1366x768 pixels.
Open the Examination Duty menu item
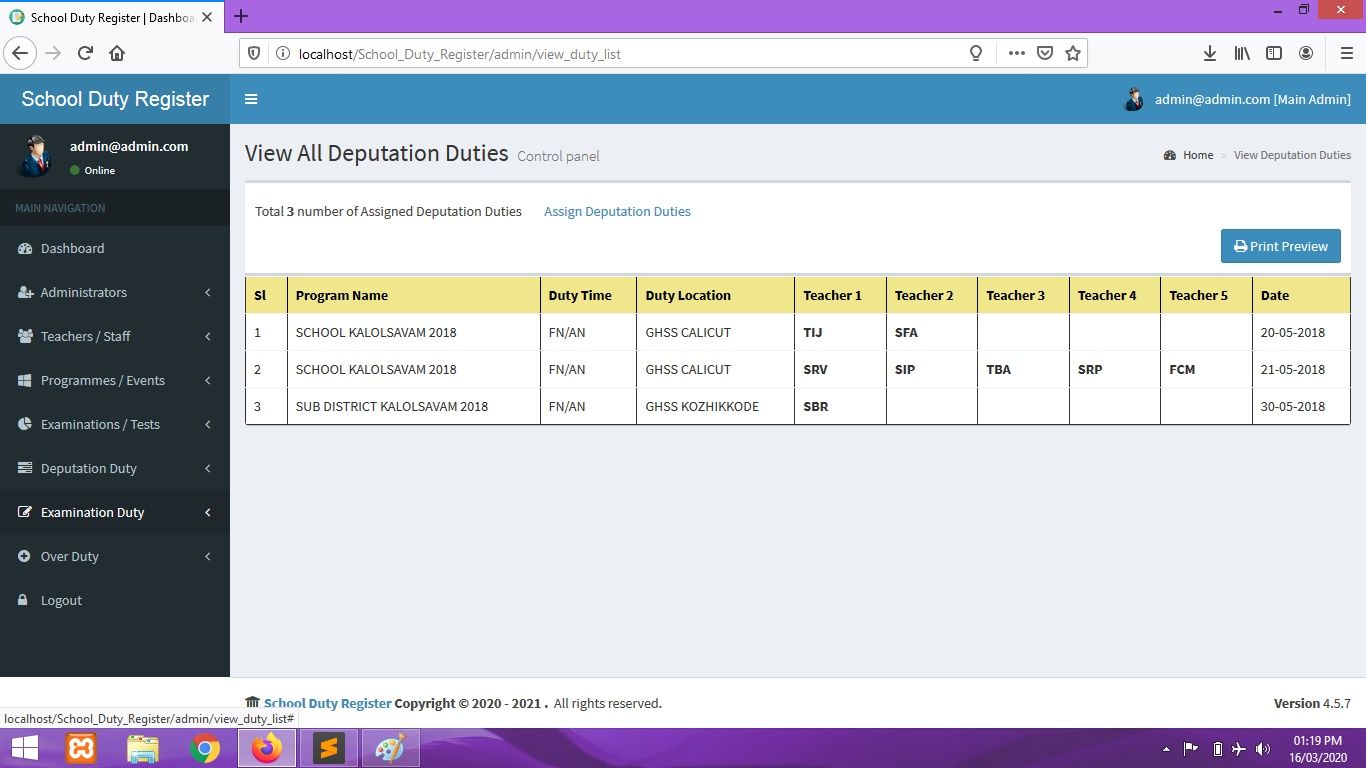click(x=92, y=513)
